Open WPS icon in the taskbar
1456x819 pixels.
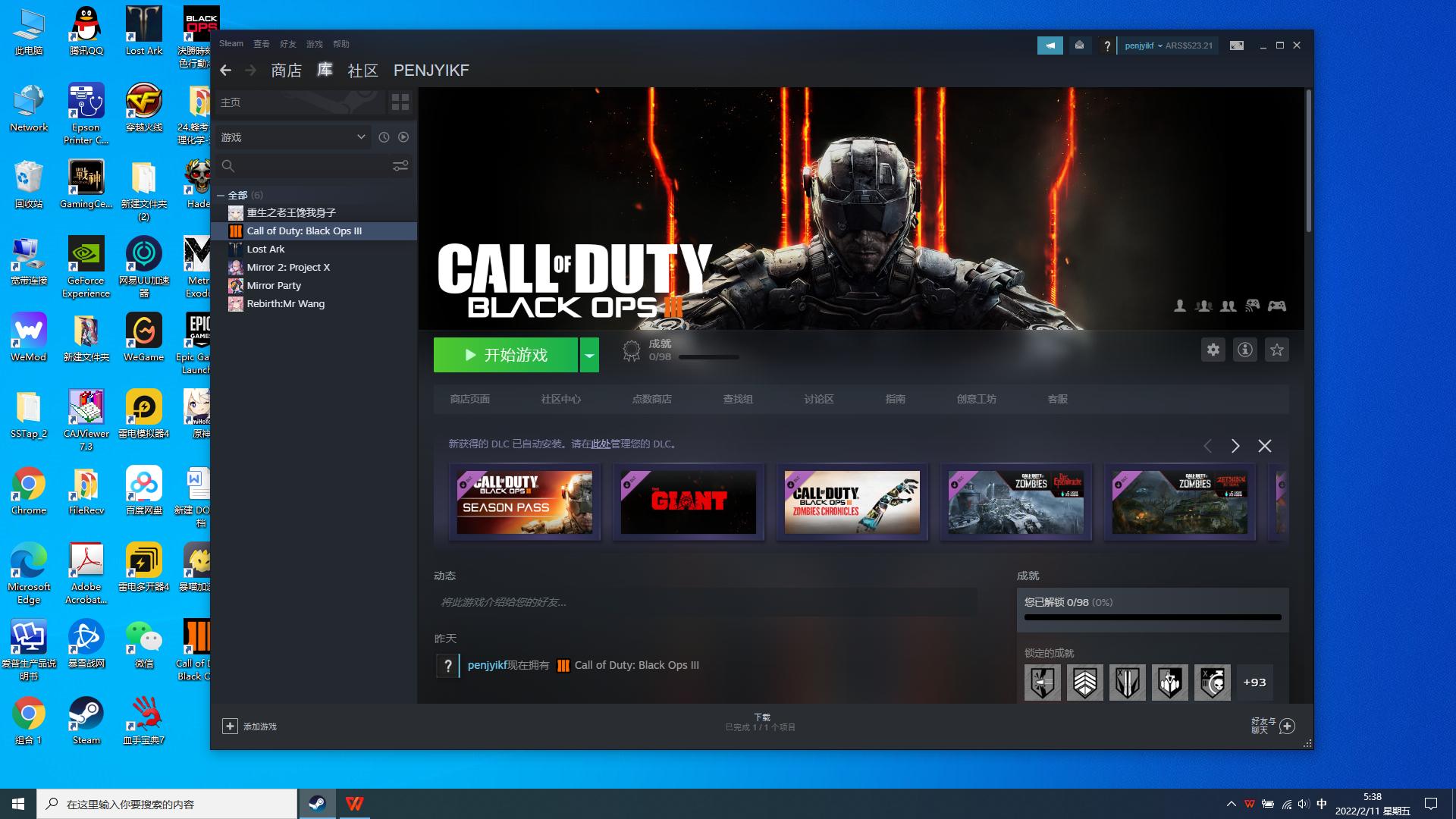click(354, 804)
